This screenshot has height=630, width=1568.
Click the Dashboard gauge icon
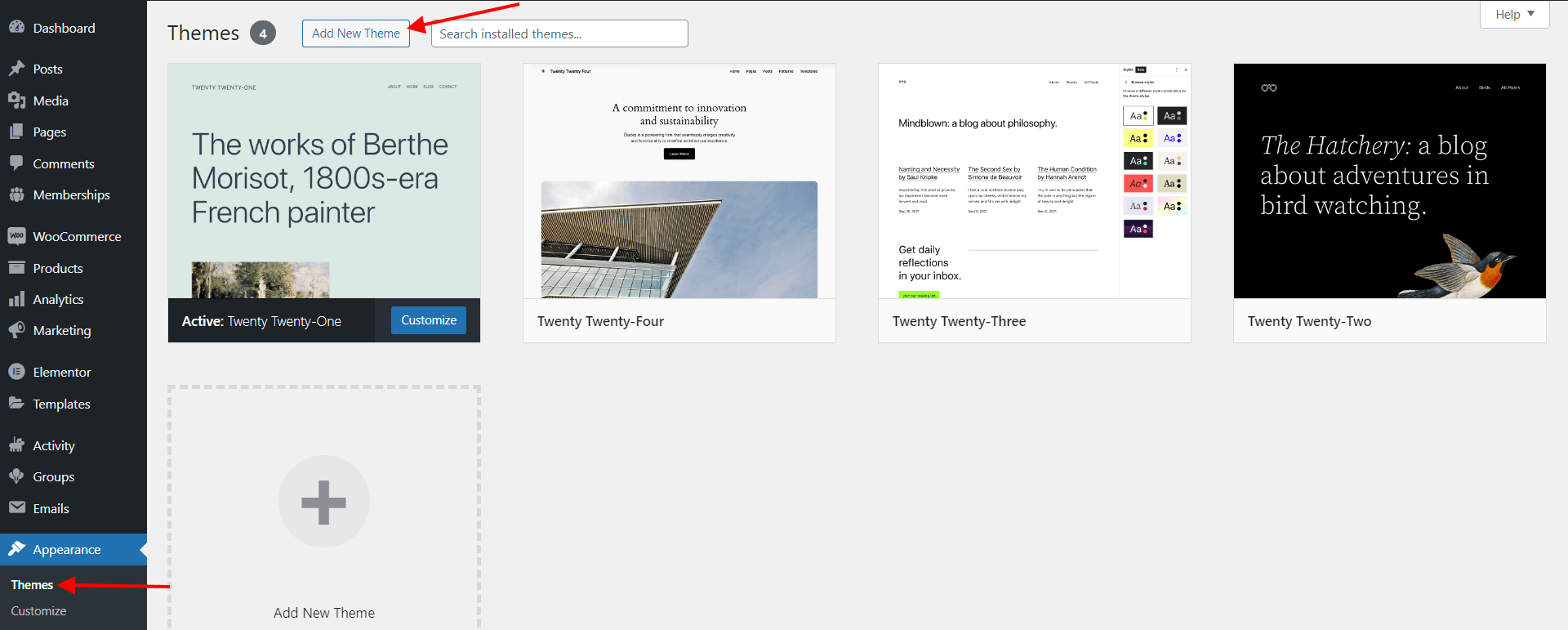coord(16,27)
